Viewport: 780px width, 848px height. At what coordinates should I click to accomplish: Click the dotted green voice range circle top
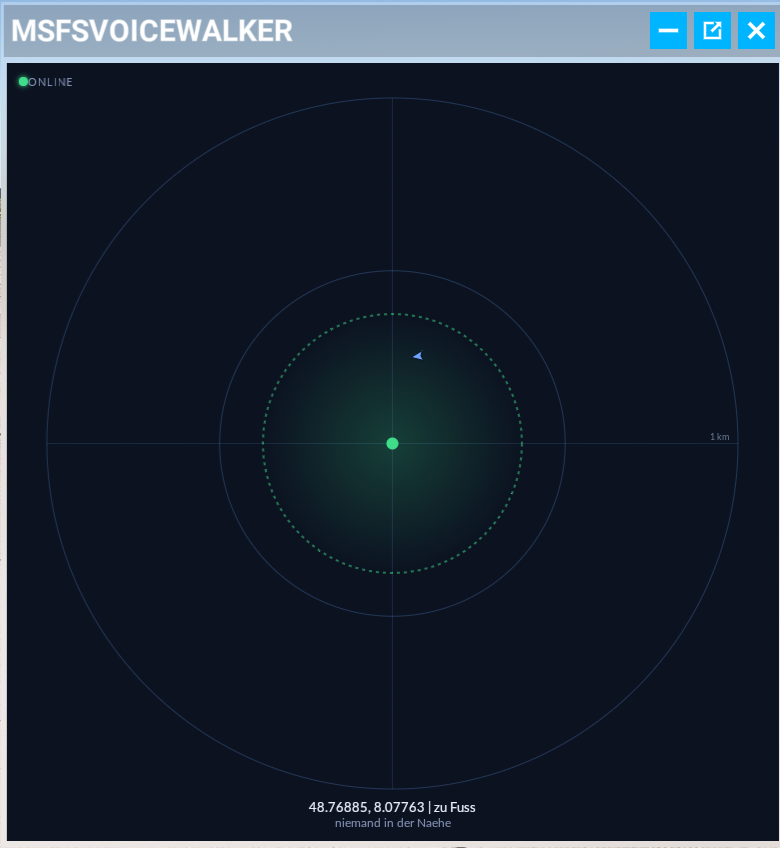(x=392, y=314)
